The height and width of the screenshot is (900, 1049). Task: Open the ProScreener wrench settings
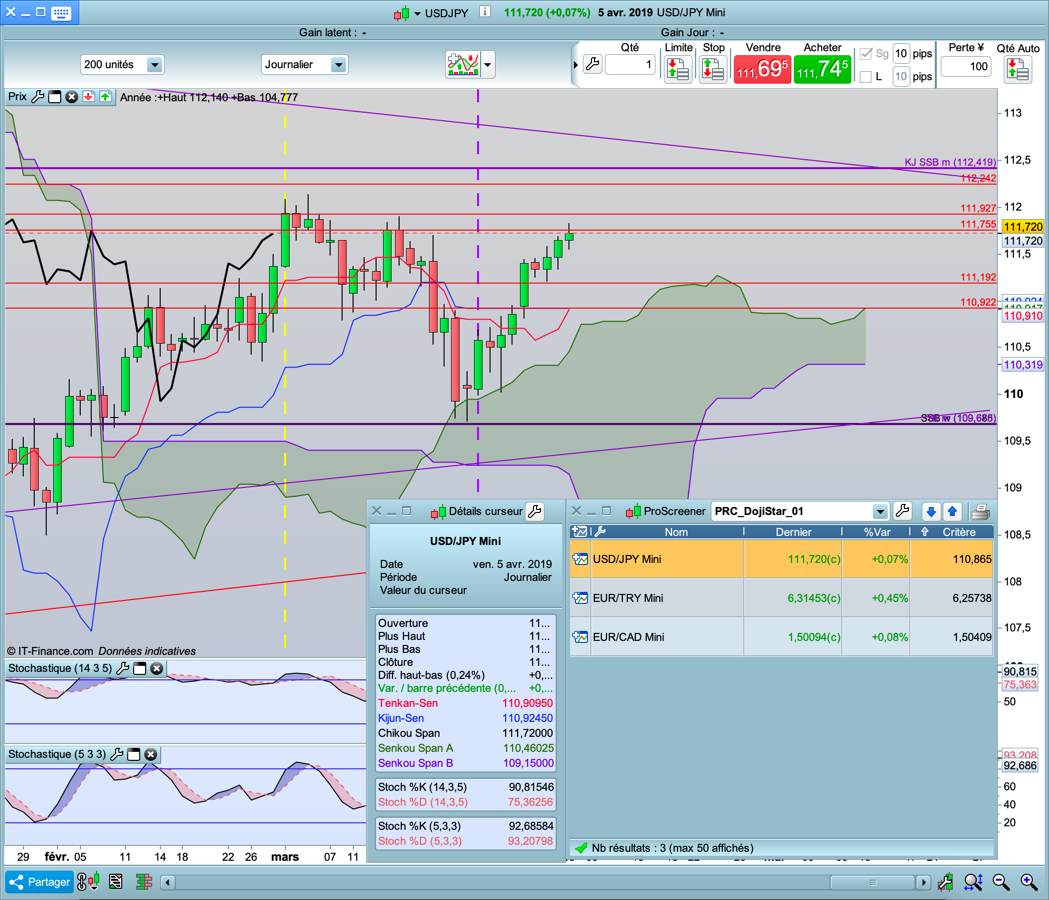tap(902, 511)
